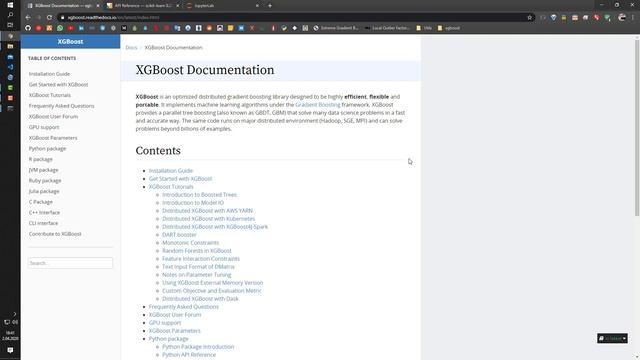This screenshot has height=360, width=640.
Task: Open C Package in sidebar
Action: click(x=40, y=202)
